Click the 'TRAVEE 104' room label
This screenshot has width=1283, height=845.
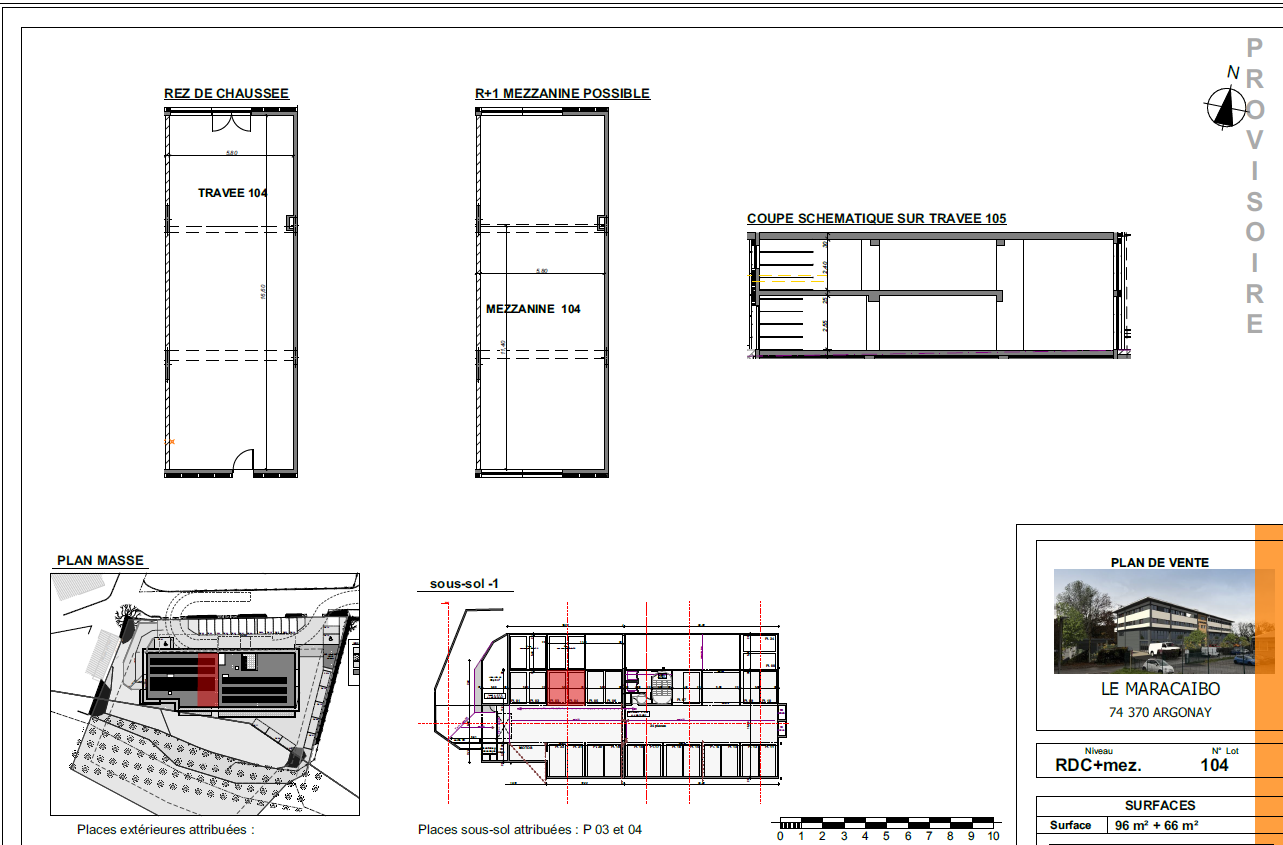pos(232,194)
